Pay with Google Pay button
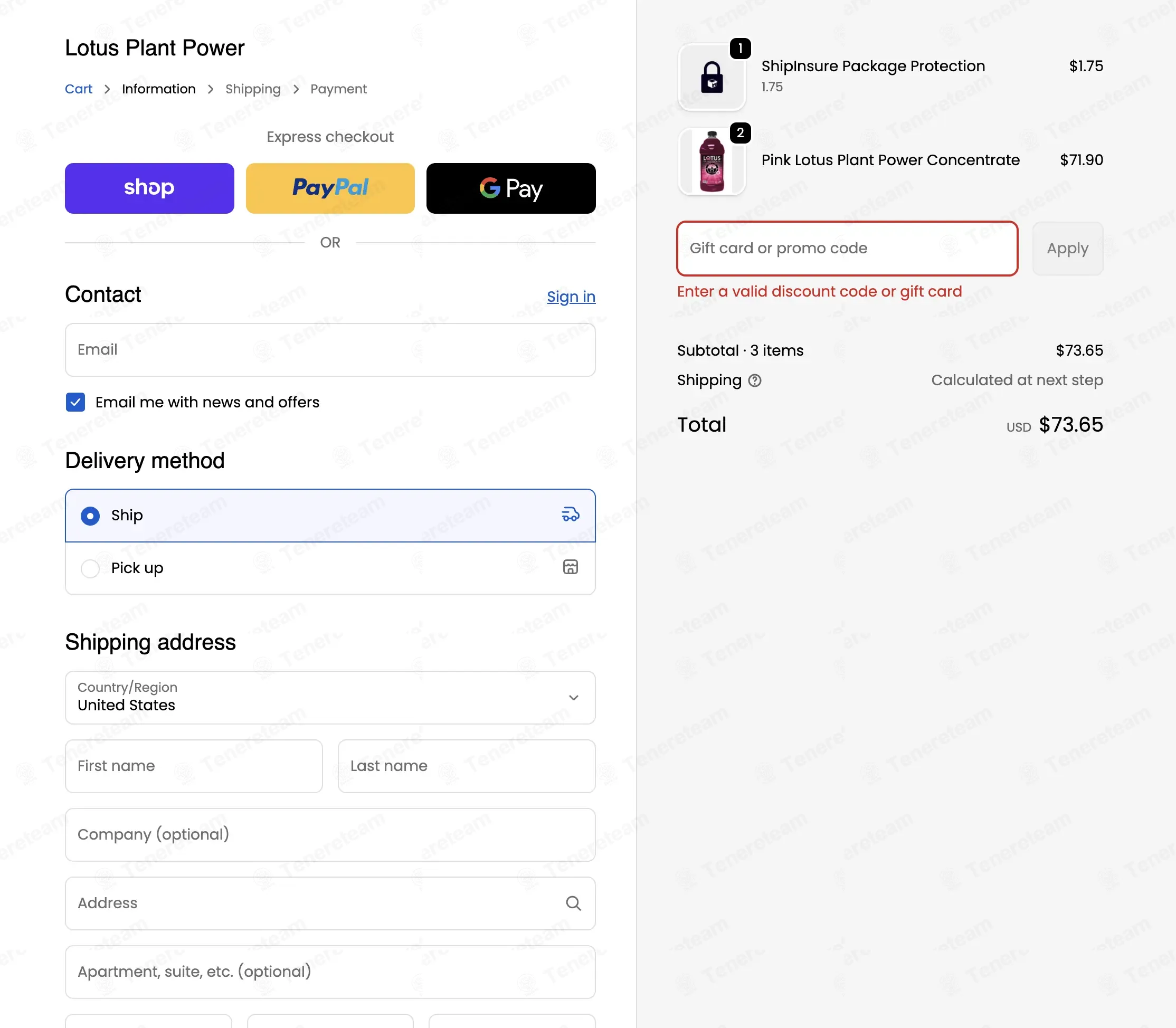The image size is (1176, 1028). pos(510,188)
